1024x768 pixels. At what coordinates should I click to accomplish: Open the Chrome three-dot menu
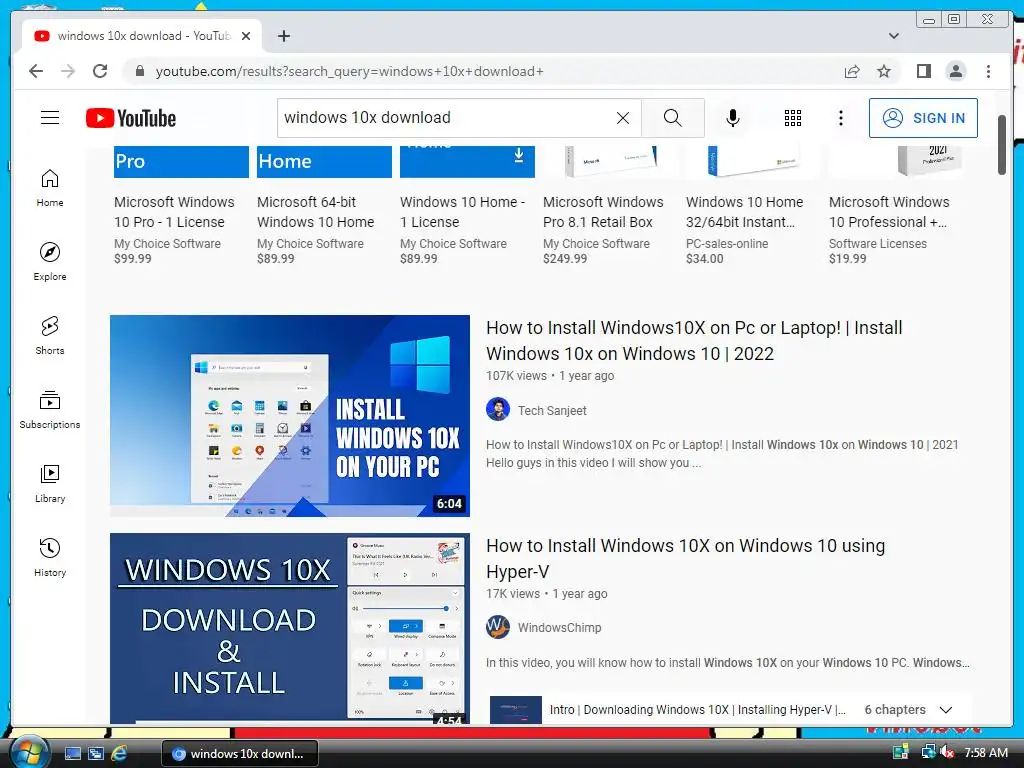(x=988, y=71)
